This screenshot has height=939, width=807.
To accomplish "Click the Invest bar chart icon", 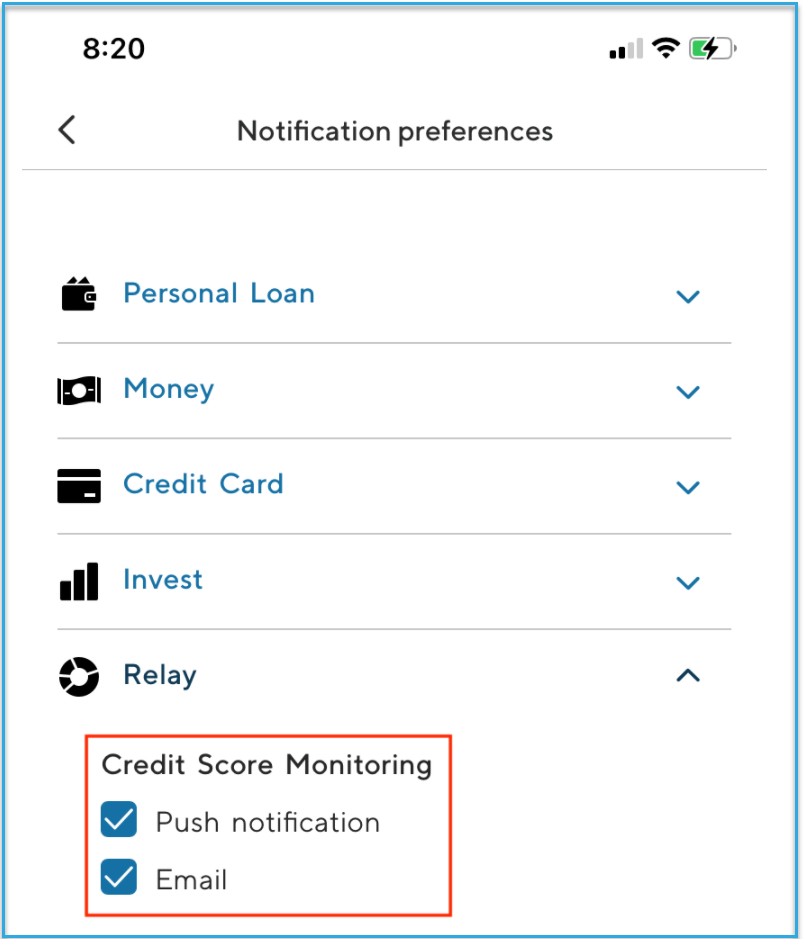I will click(x=79, y=581).
